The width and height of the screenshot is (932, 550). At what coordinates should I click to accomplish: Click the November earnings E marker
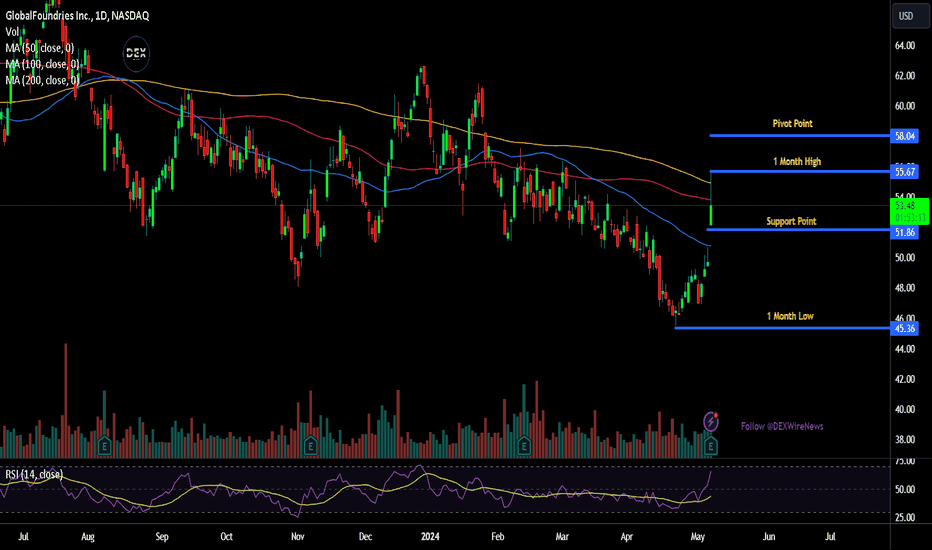click(x=310, y=445)
